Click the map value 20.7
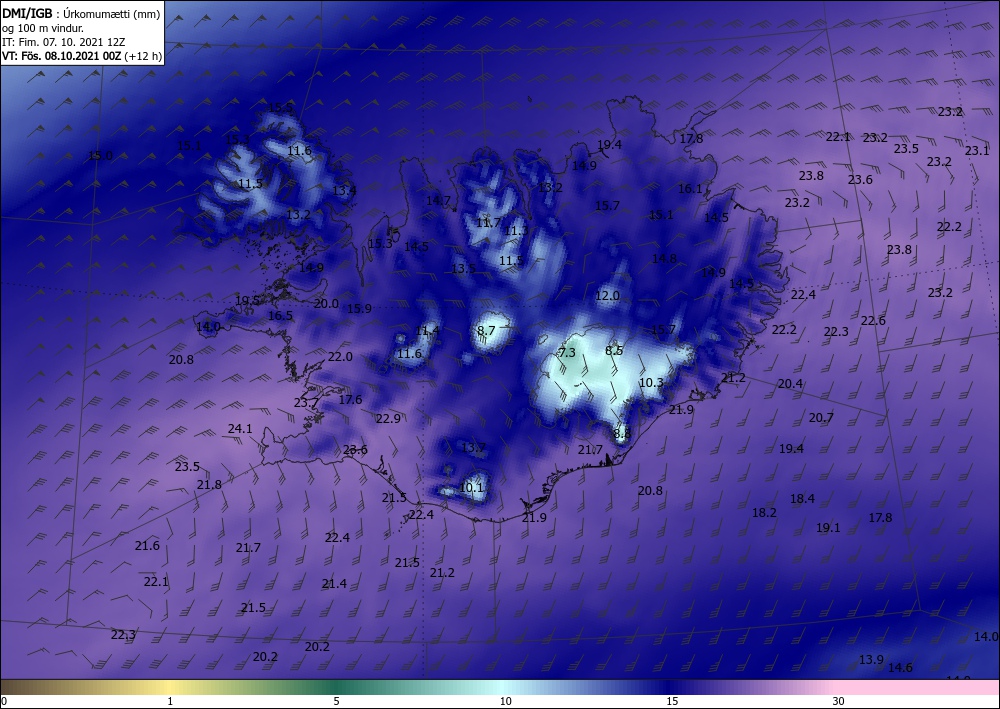Viewport: 1000px width, 709px height. [x=821, y=418]
